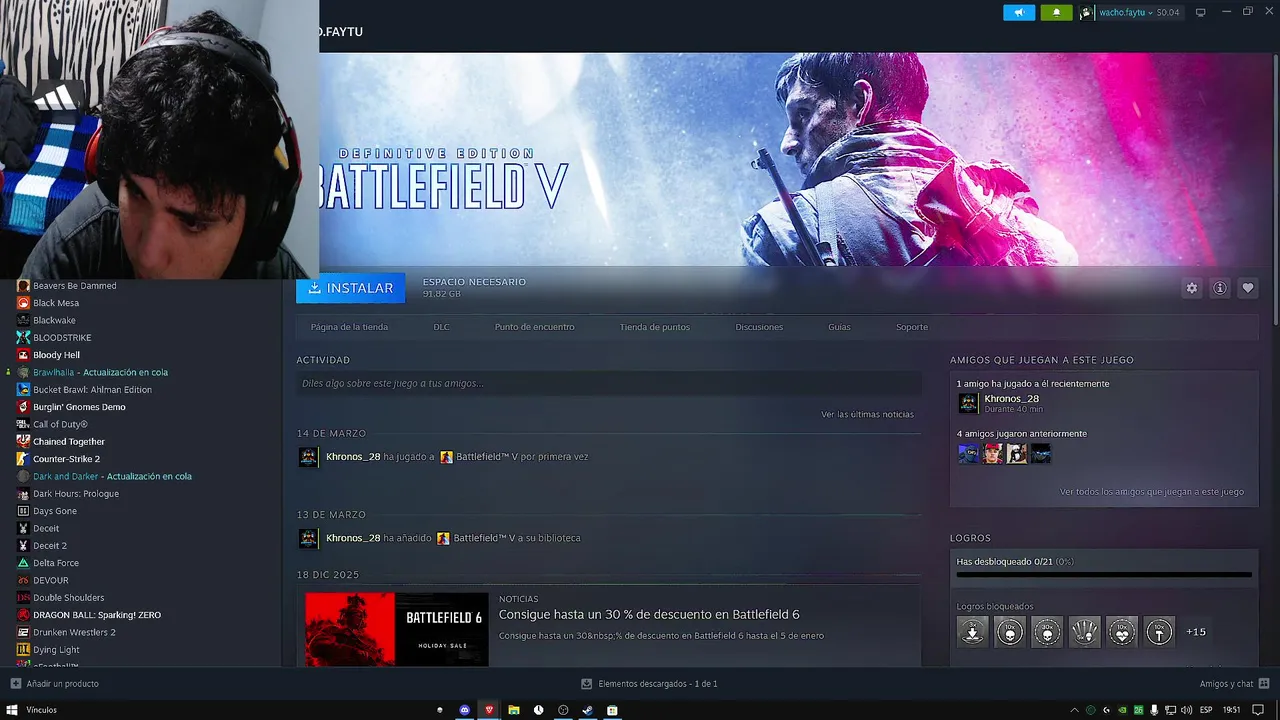This screenshot has height=720, width=1280.
Task: Open Ver las últimas noticias link
Action: pyautogui.click(x=867, y=414)
